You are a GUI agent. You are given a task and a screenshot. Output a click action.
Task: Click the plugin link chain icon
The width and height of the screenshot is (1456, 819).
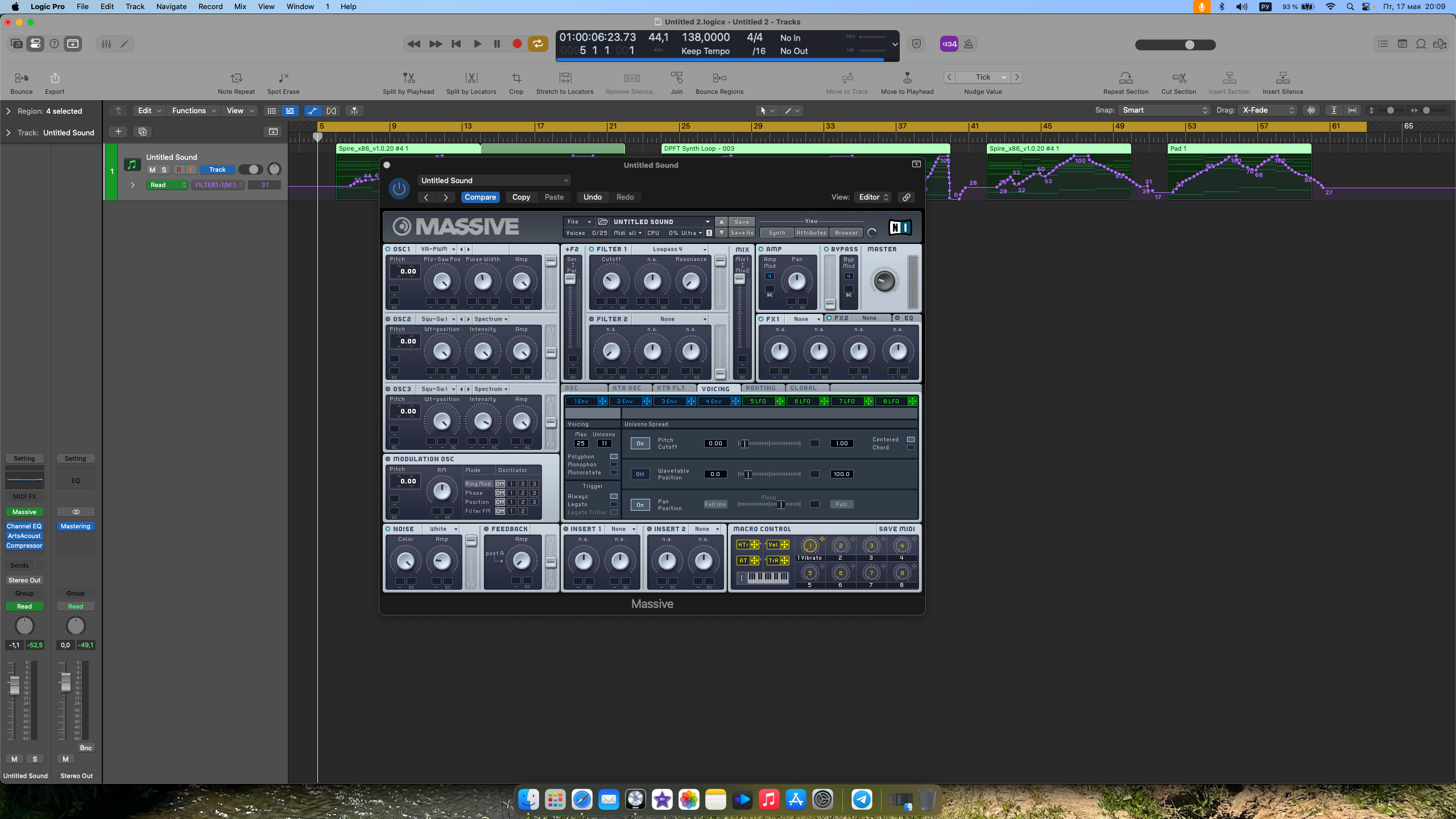pyautogui.click(x=907, y=197)
